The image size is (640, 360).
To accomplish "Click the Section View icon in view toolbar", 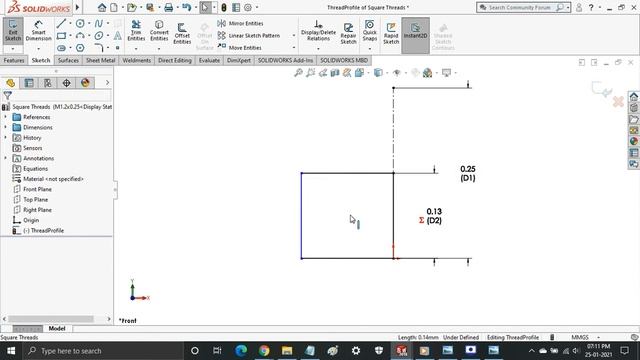I will click(335, 73).
